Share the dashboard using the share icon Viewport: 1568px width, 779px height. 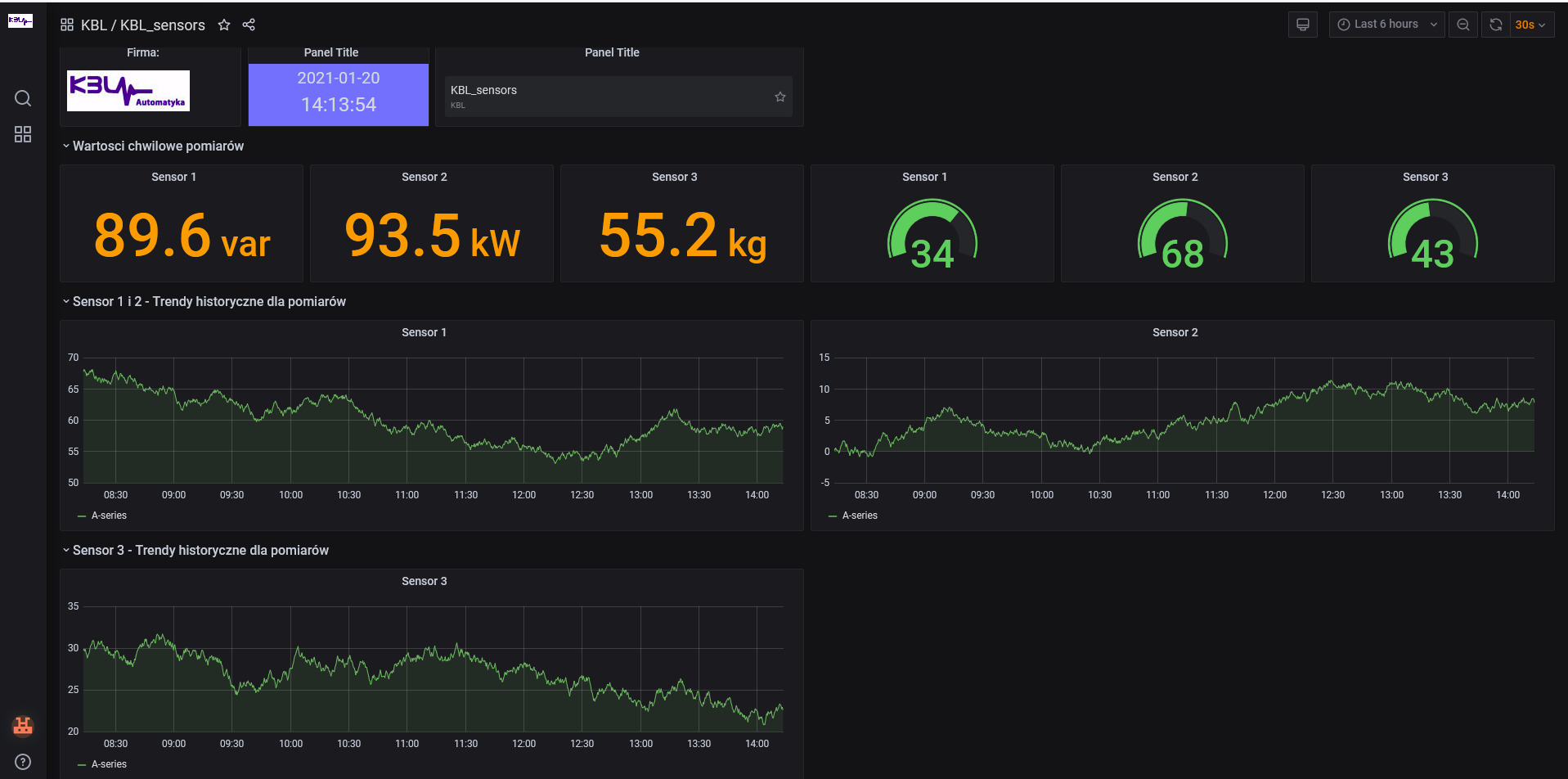tap(249, 25)
